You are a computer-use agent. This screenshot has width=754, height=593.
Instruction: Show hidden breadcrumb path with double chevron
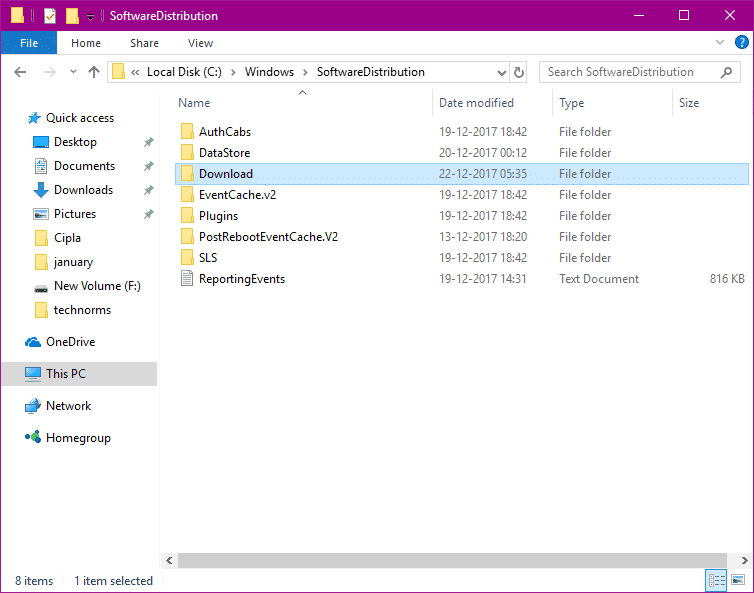[135, 72]
